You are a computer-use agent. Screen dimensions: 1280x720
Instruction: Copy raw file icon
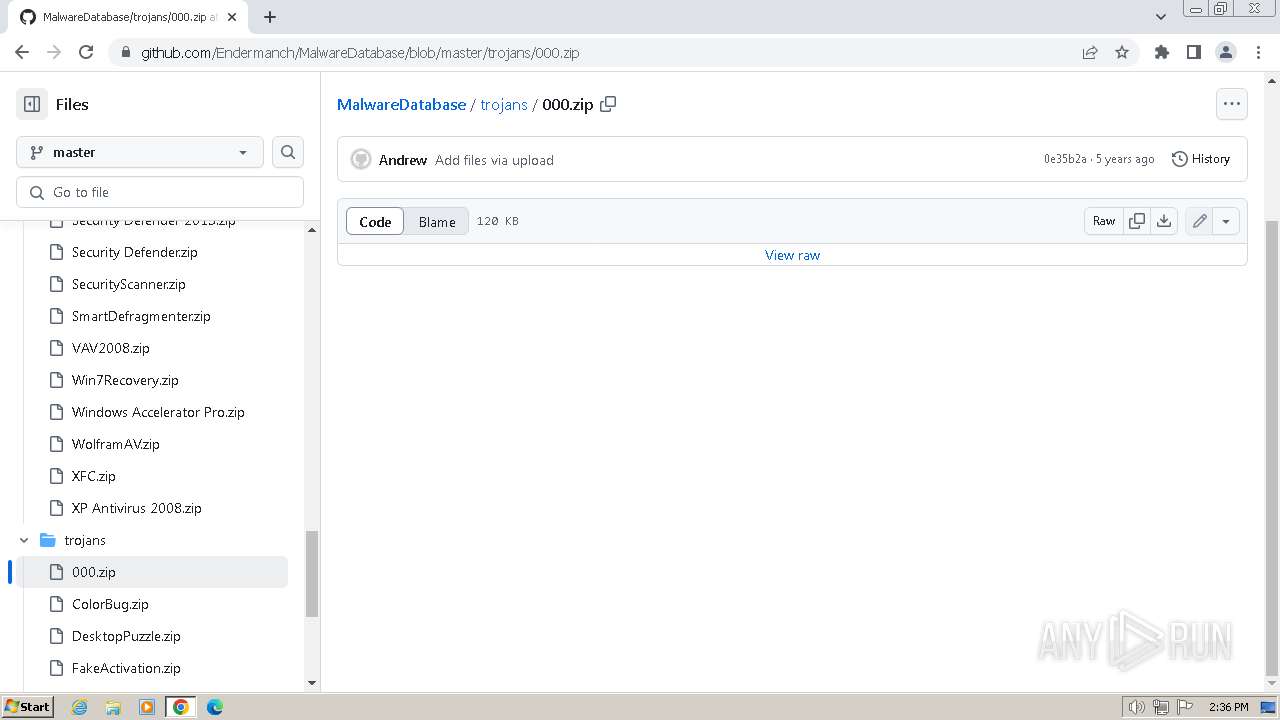coord(1137,221)
